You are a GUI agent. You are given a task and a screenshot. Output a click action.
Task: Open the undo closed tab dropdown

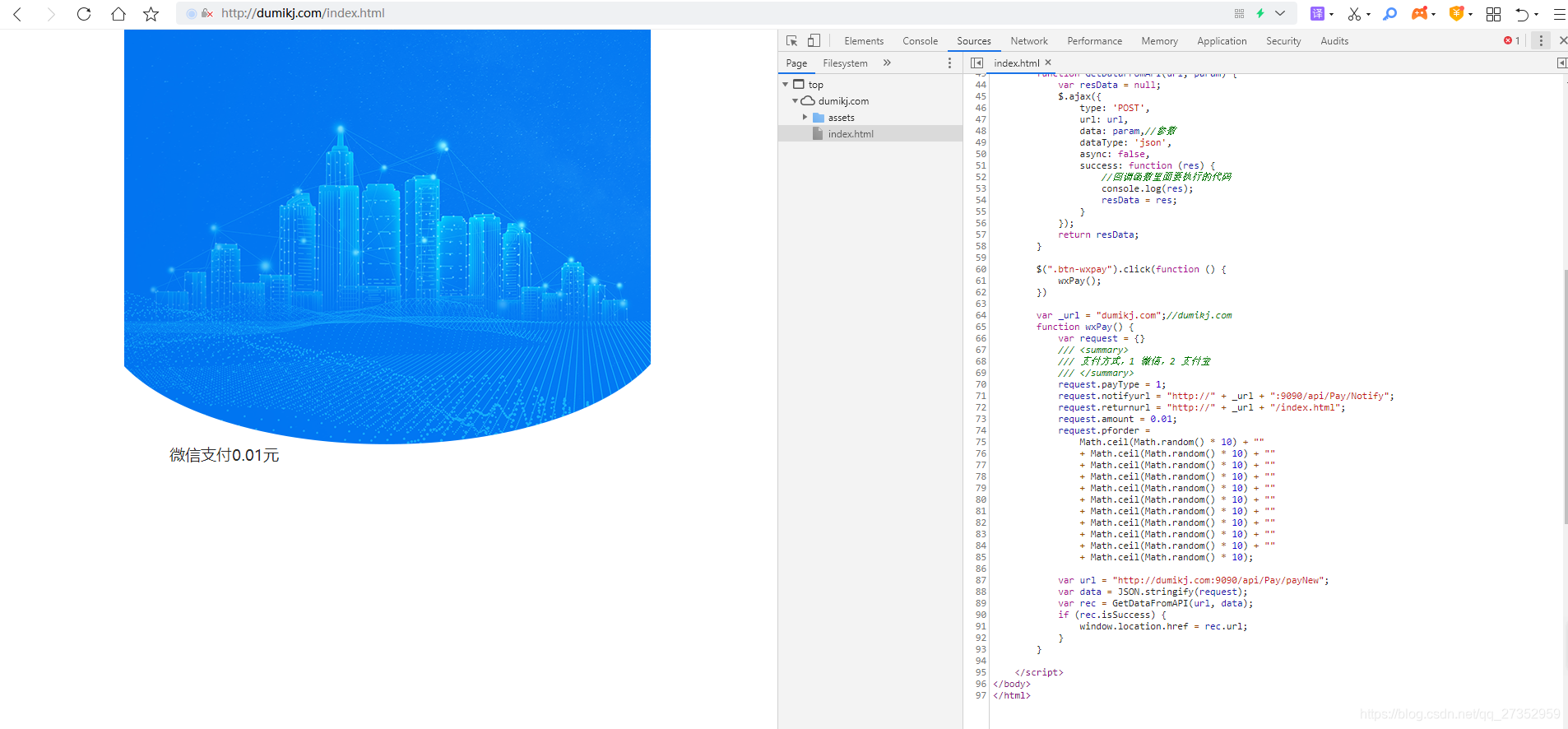[1536, 14]
